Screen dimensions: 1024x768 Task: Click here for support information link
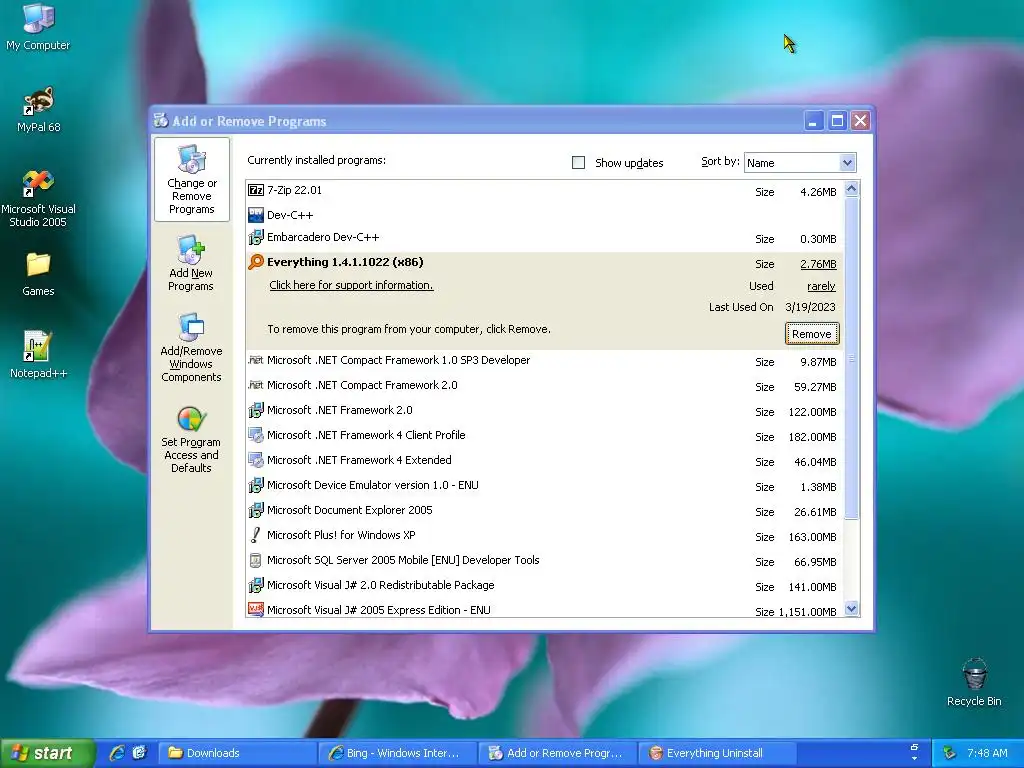[351, 285]
